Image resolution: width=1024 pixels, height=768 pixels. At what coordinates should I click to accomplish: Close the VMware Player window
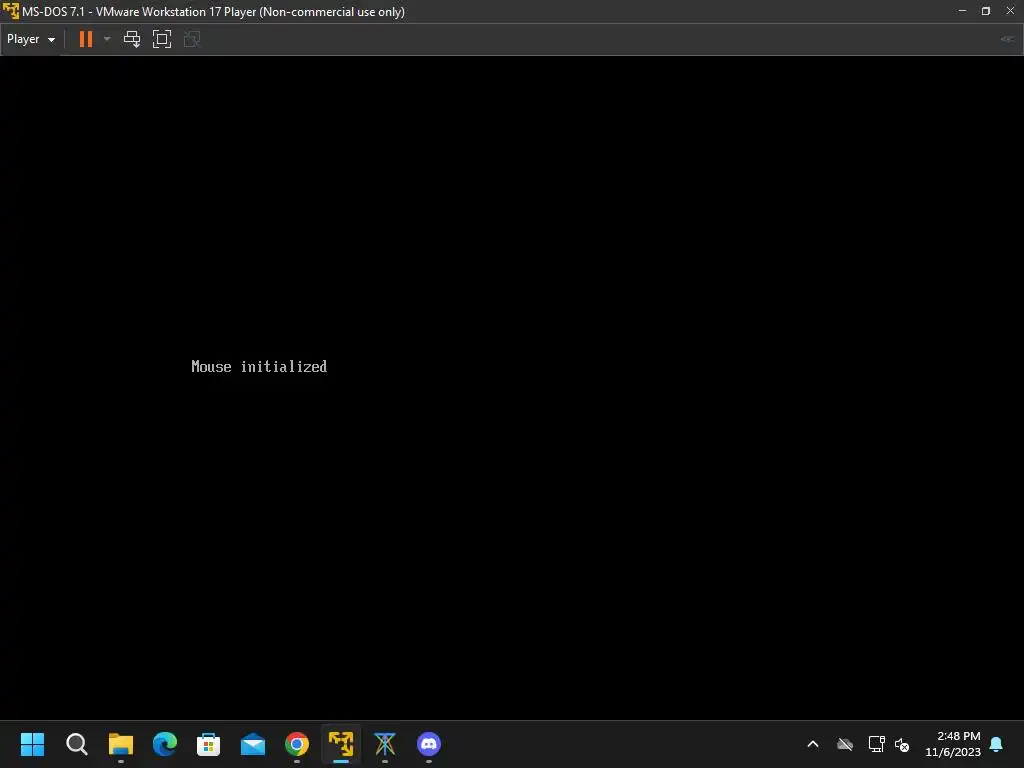(x=1010, y=11)
